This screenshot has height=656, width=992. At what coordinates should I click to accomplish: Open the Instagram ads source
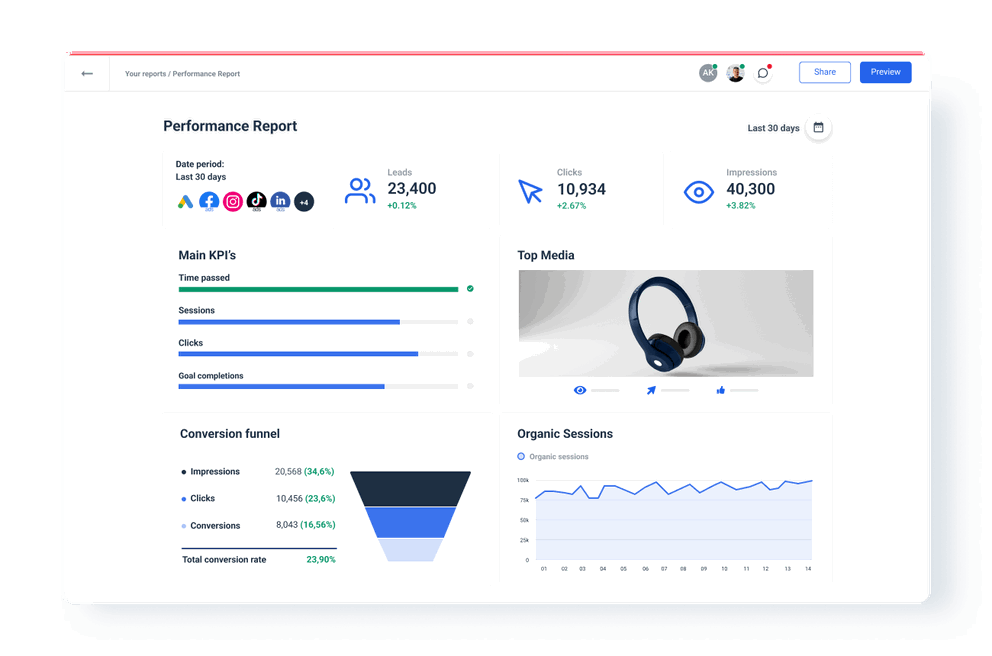[232, 201]
